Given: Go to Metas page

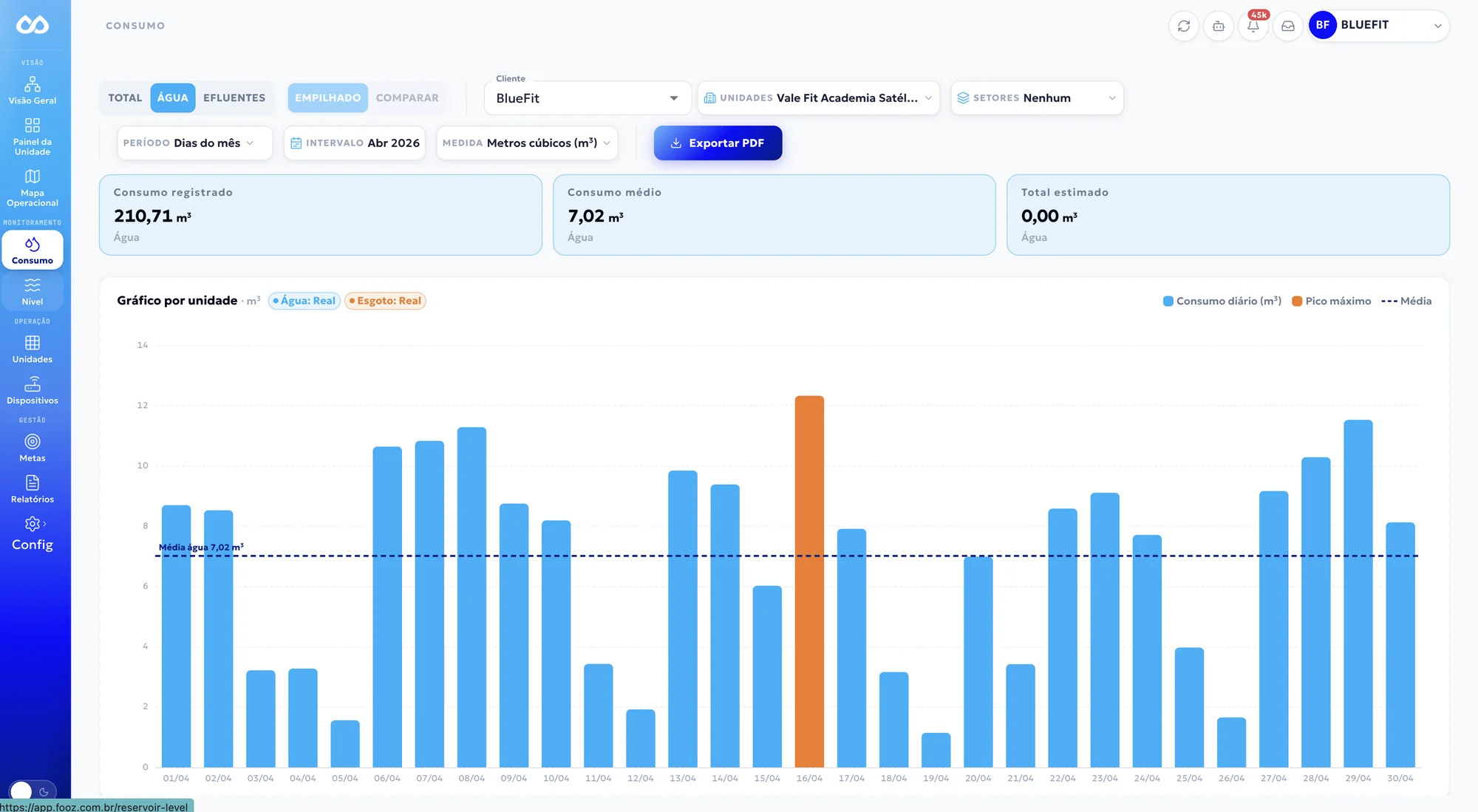Looking at the screenshot, I should coord(33,448).
